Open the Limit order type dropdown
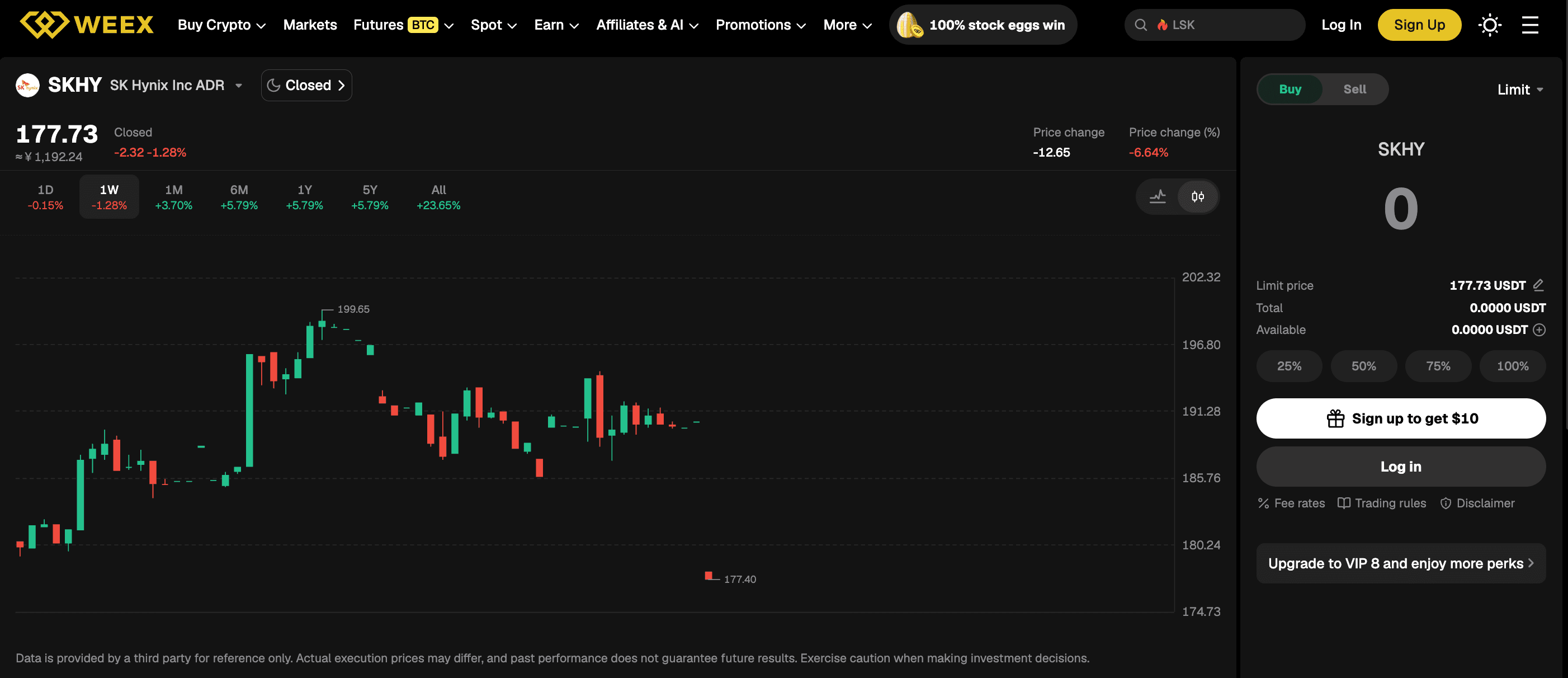The image size is (1568, 678). click(x=1520, y=90)
